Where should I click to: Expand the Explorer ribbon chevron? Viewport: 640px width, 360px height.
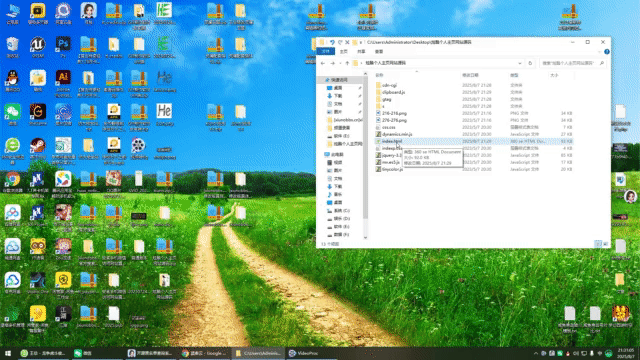pyautogui.click(x=599, y=52)
